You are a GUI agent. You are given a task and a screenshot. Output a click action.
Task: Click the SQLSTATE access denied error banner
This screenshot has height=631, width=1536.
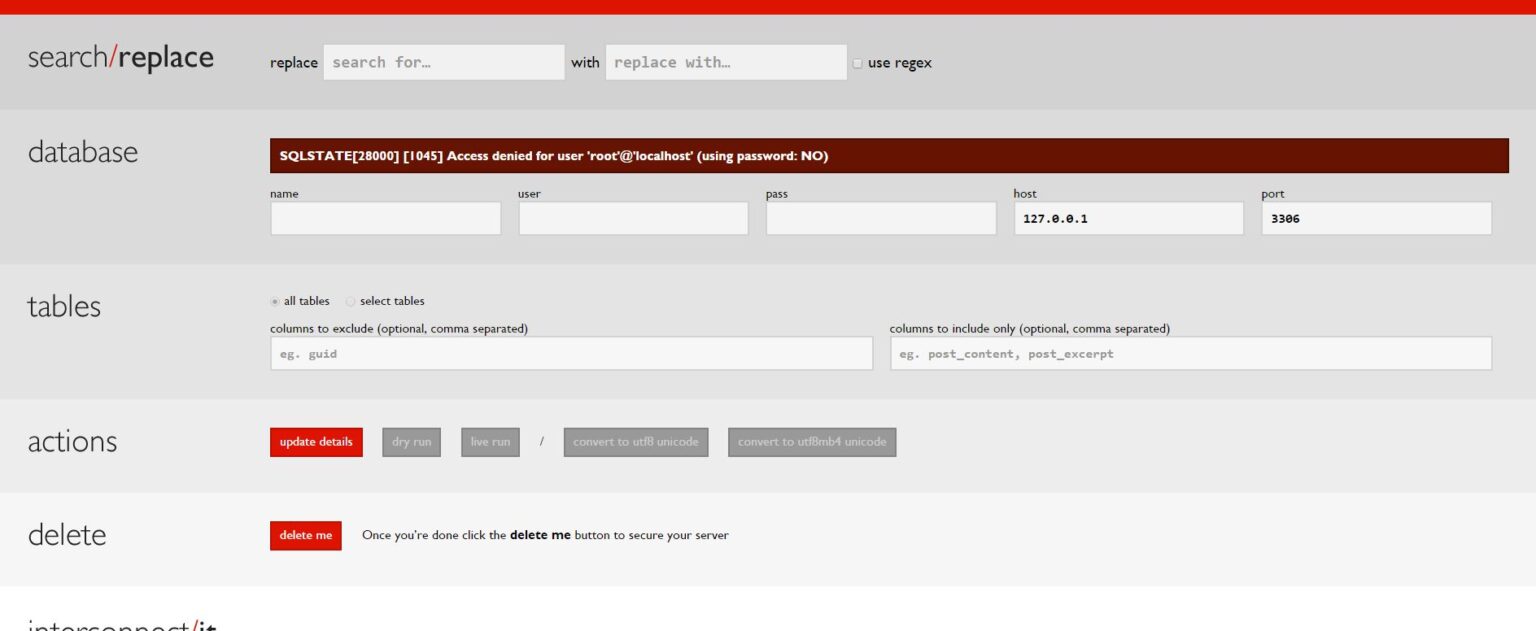888,156
